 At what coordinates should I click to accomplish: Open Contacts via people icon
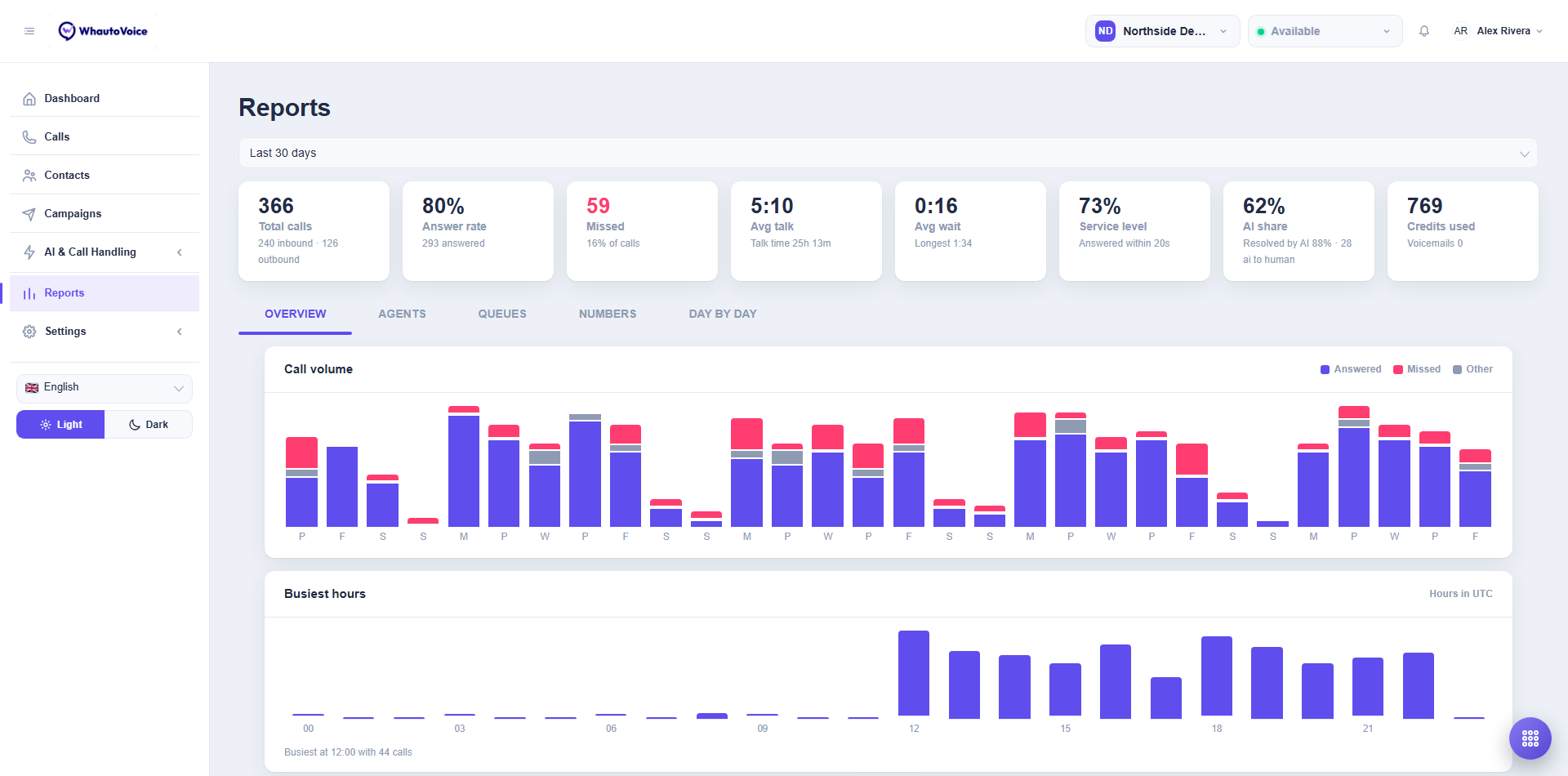tap(29, 176)
